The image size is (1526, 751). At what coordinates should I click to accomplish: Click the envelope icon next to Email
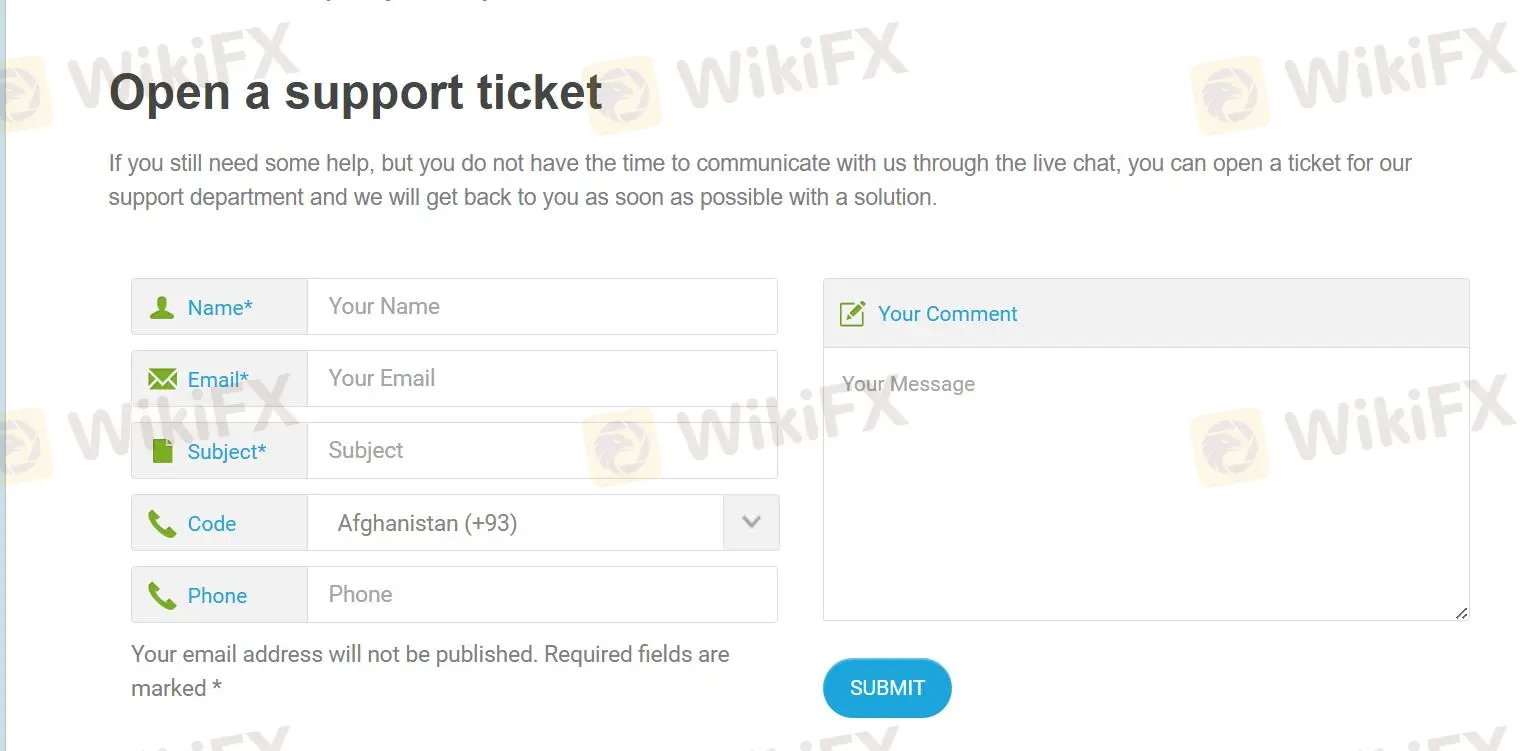[x=162, y=378]
